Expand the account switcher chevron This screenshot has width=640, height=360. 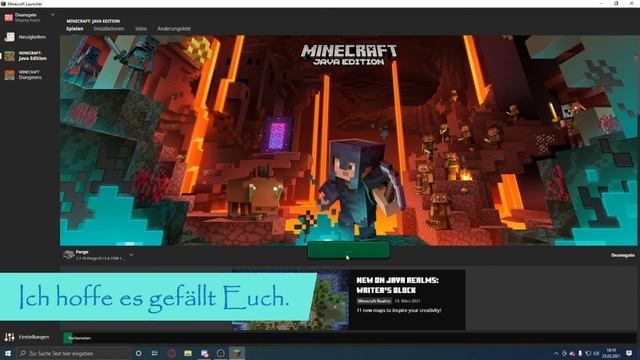pyautogui.click(x=53, y=15)
